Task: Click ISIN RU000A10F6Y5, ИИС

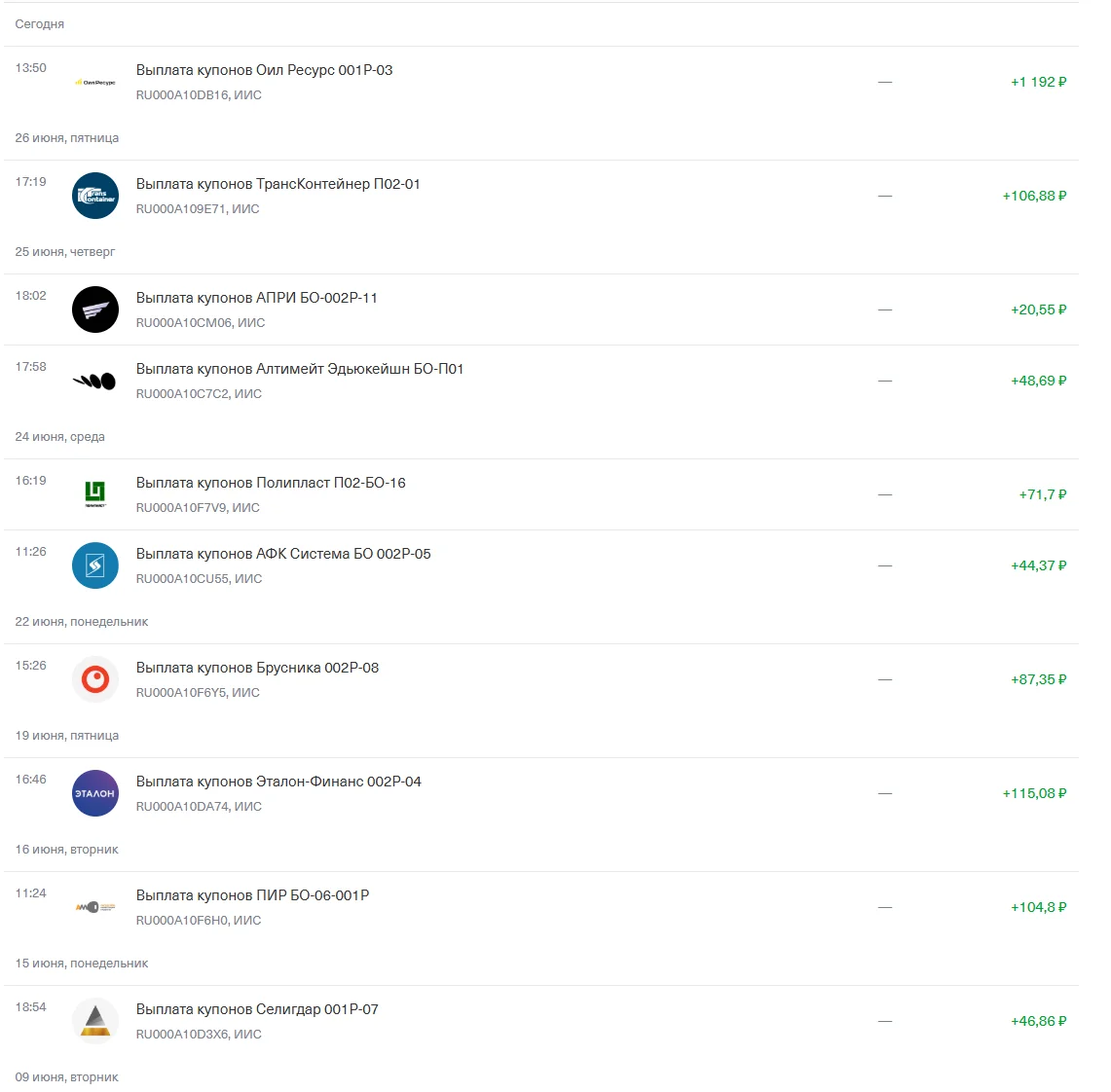Action: 198,693
